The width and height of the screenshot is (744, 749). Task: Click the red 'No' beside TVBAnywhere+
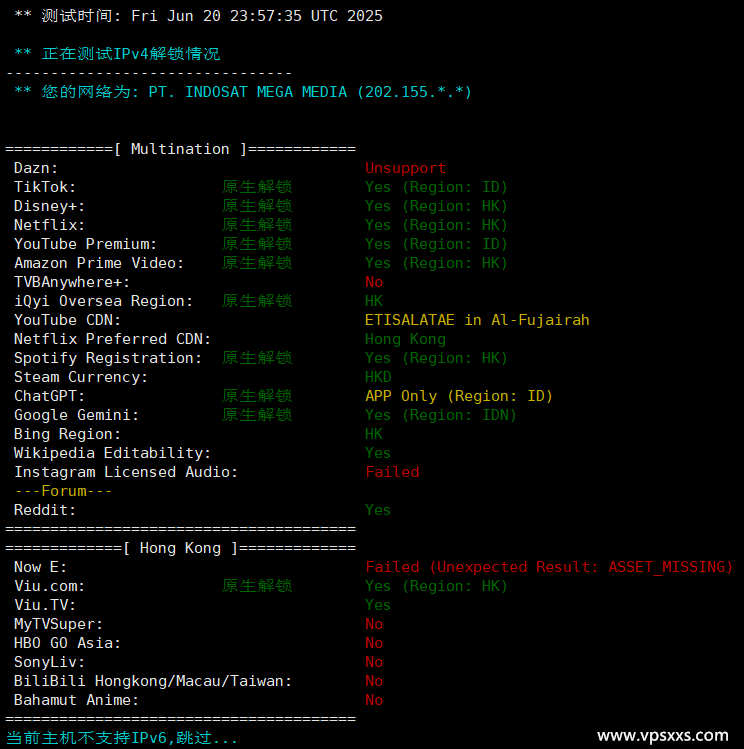(x=374, y=282)
